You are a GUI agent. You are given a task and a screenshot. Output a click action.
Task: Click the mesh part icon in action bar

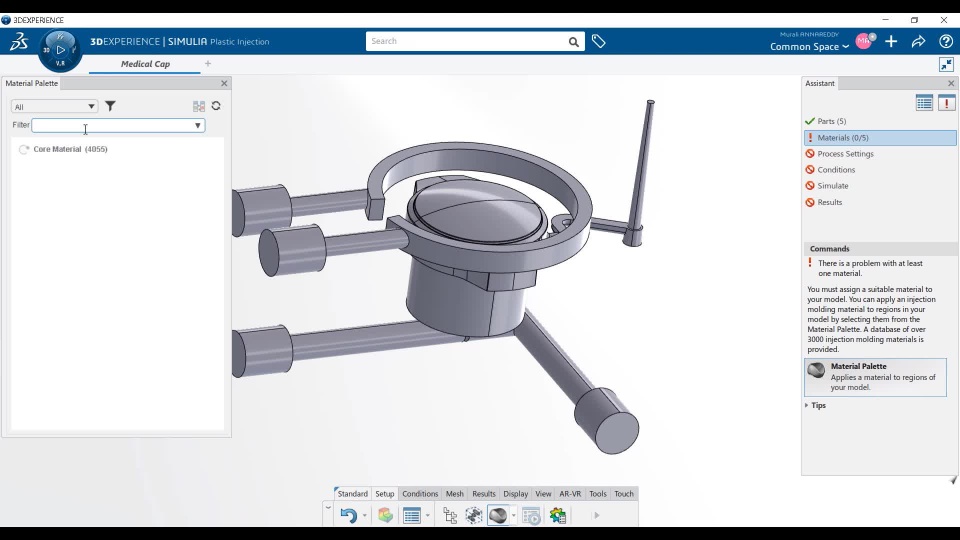[474, 516]
